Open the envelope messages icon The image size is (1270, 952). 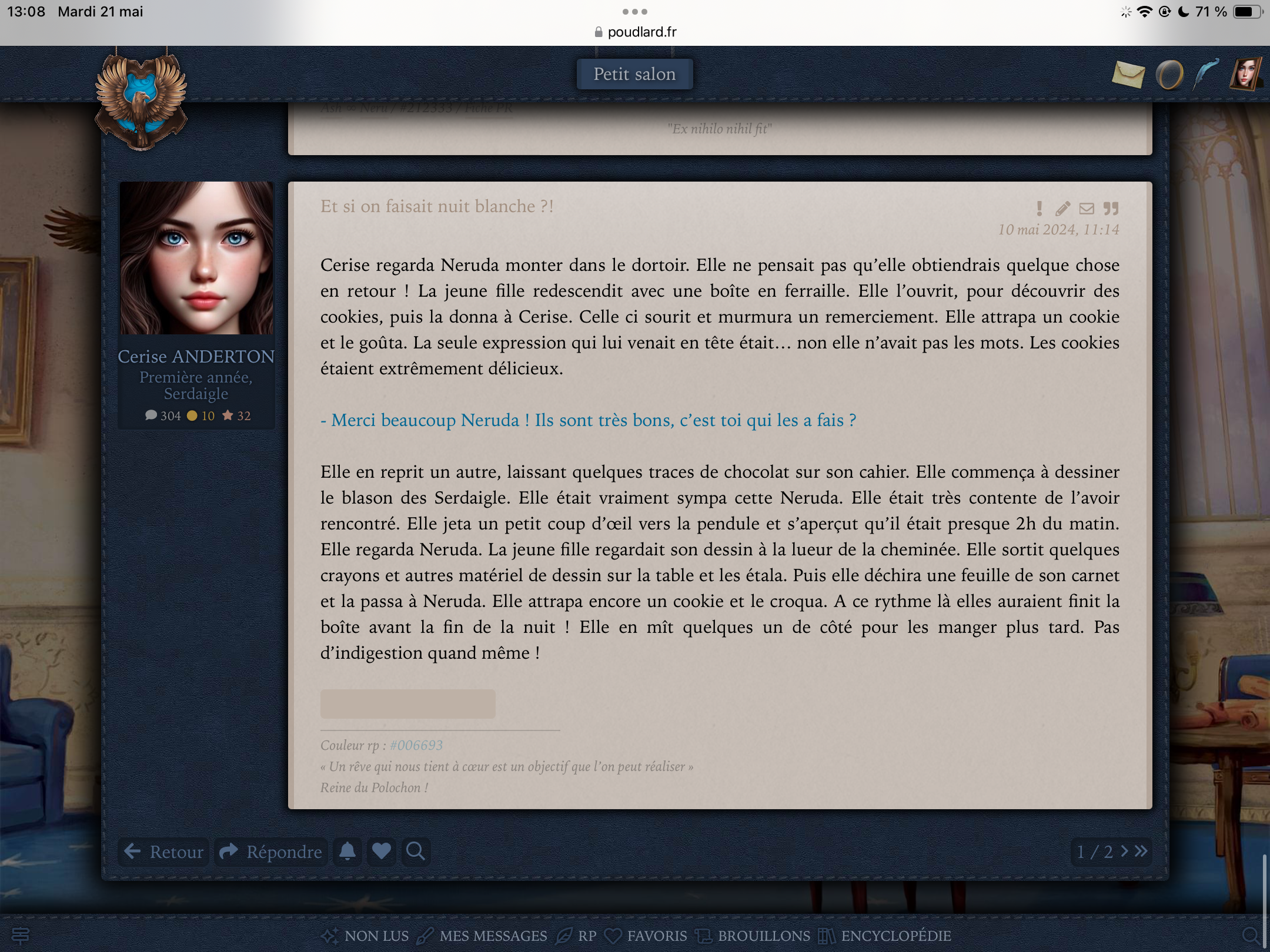point(1128,75)
